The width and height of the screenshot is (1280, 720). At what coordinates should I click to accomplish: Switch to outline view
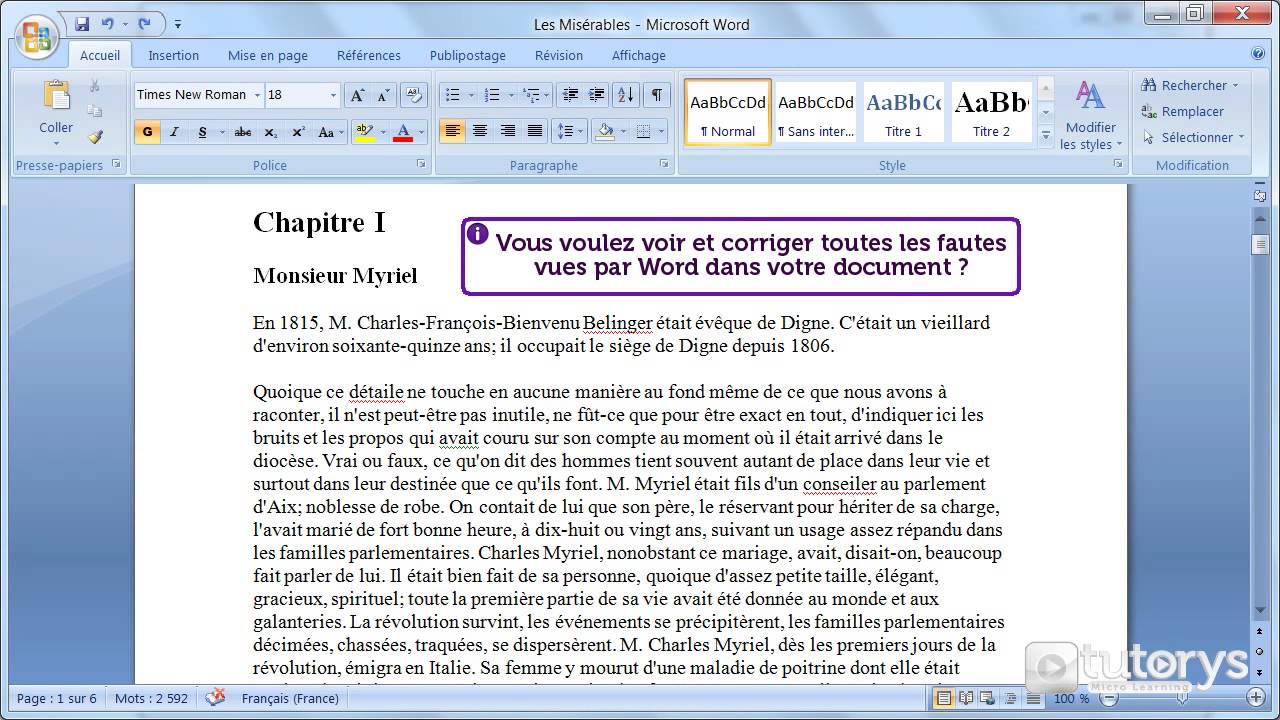(1009, 698)
